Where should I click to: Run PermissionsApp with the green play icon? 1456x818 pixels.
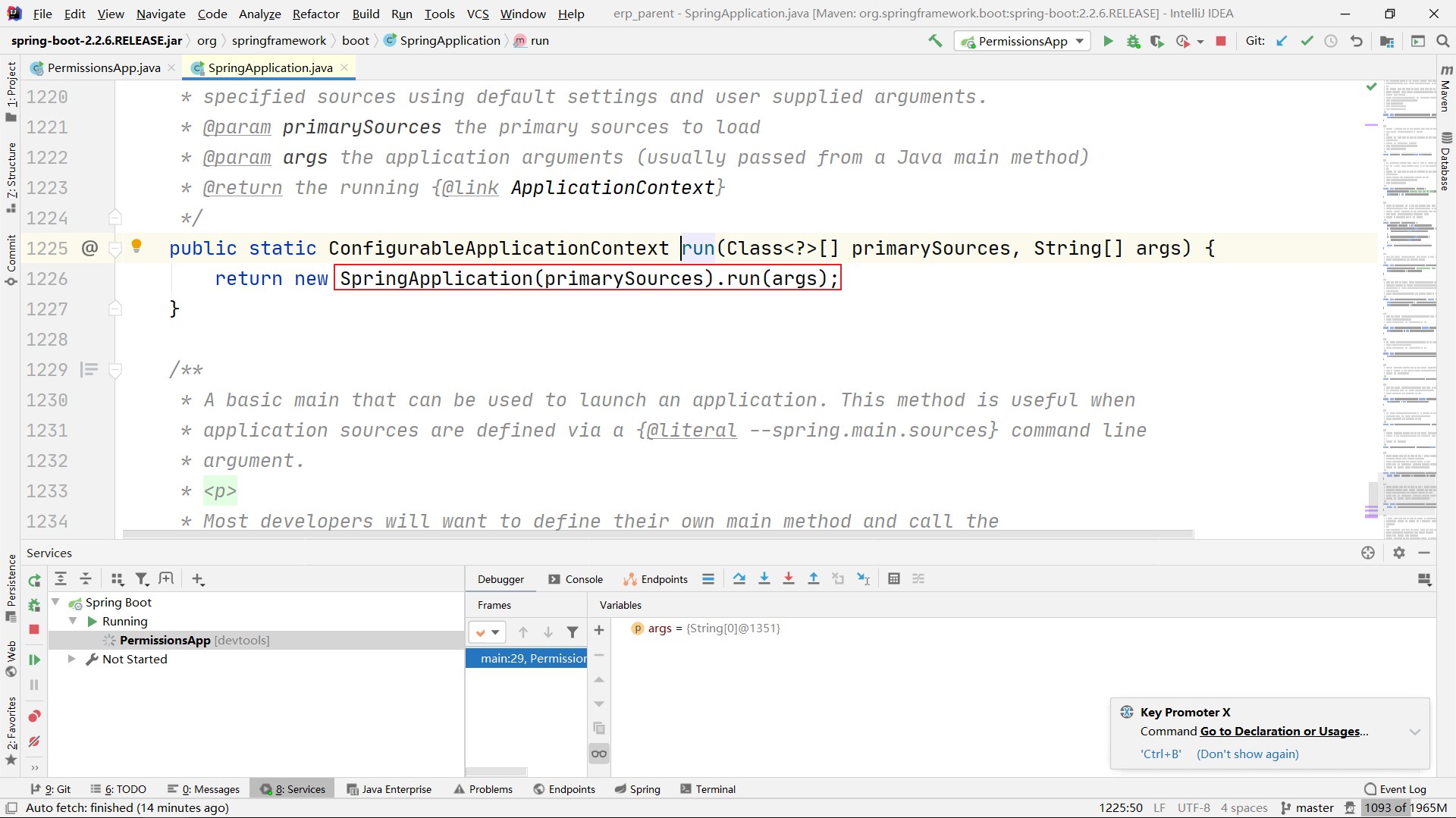(x=1108, y=41)
